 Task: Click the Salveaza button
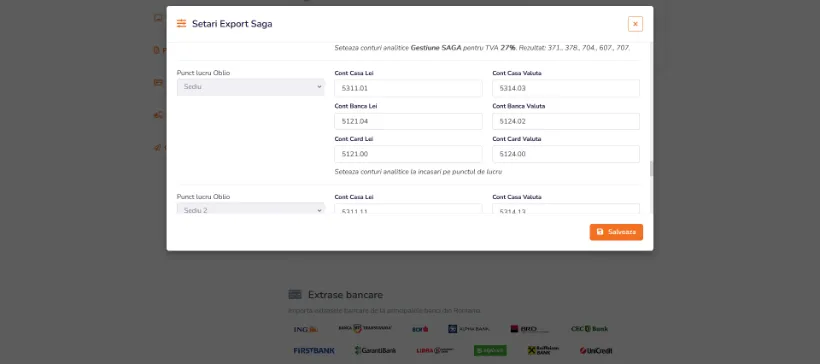[x=616, y=232]
